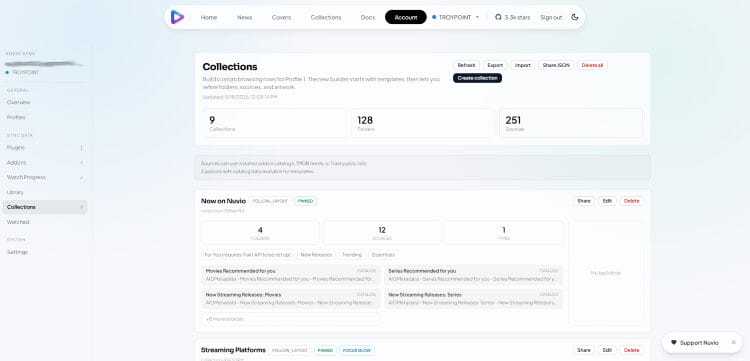Click the No backdrop placeholder

tap(606, 273)
